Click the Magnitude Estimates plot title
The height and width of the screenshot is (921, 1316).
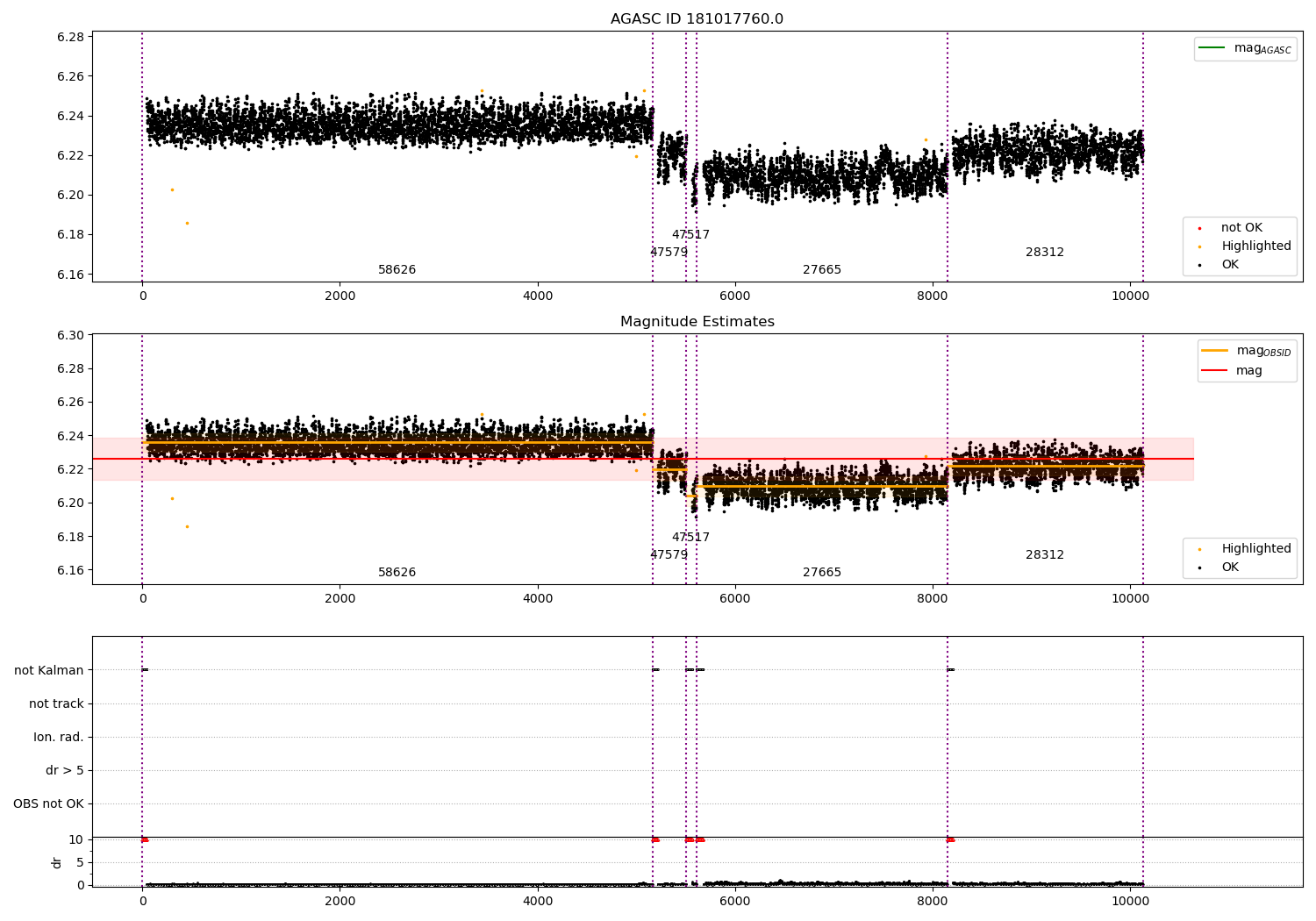(697, 322)
